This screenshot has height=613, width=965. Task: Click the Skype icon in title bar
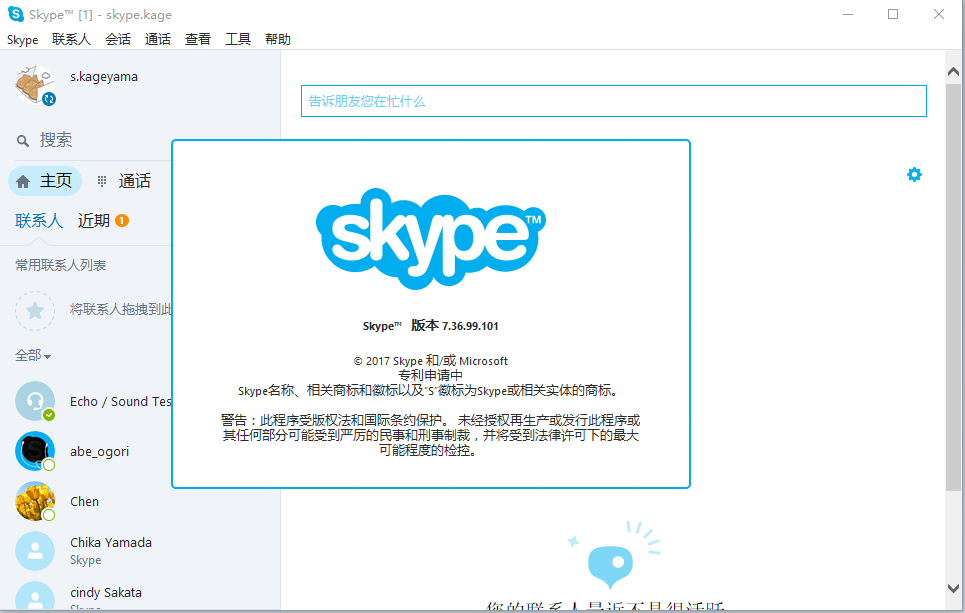click(x=15, y=14)
